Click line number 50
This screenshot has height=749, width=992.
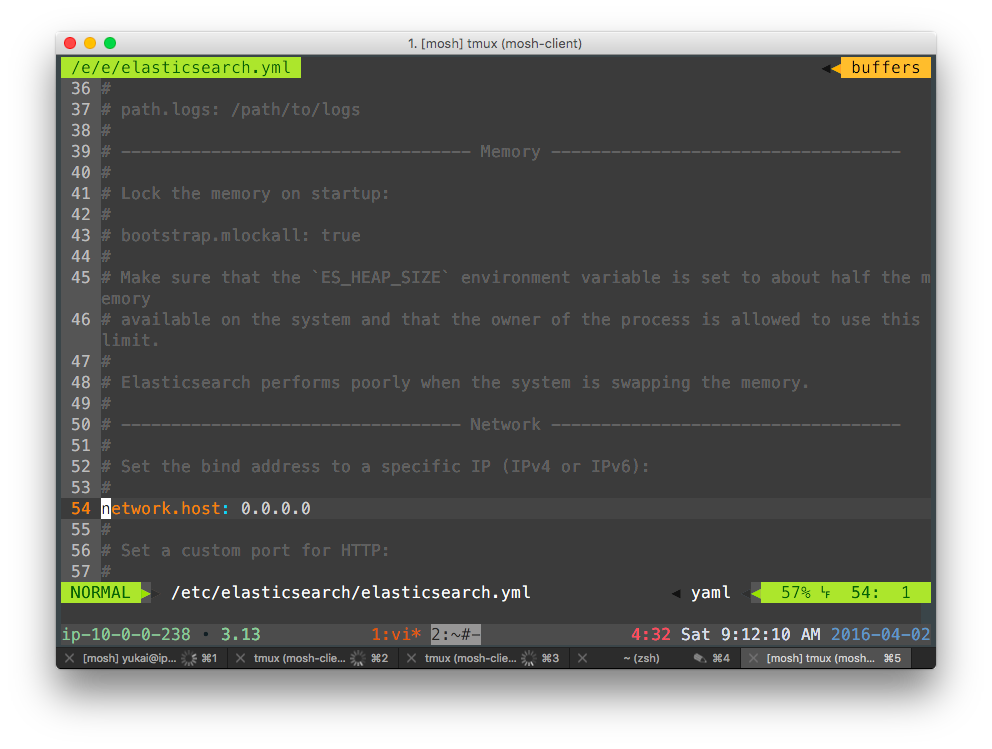tap(80, 424)
